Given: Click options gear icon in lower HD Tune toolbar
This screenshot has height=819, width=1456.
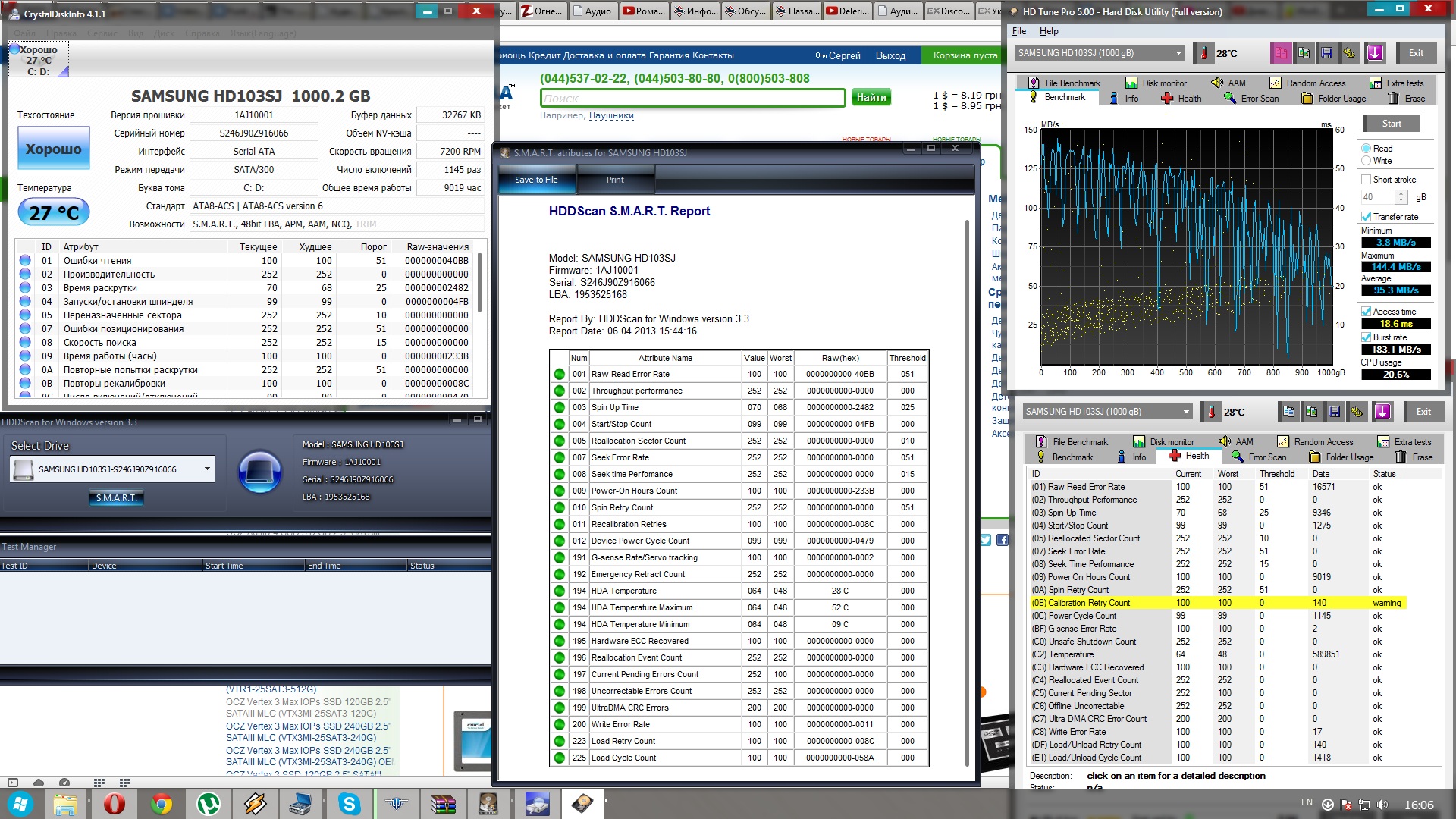Looking at the screenshot, I should coord(1357,412).
